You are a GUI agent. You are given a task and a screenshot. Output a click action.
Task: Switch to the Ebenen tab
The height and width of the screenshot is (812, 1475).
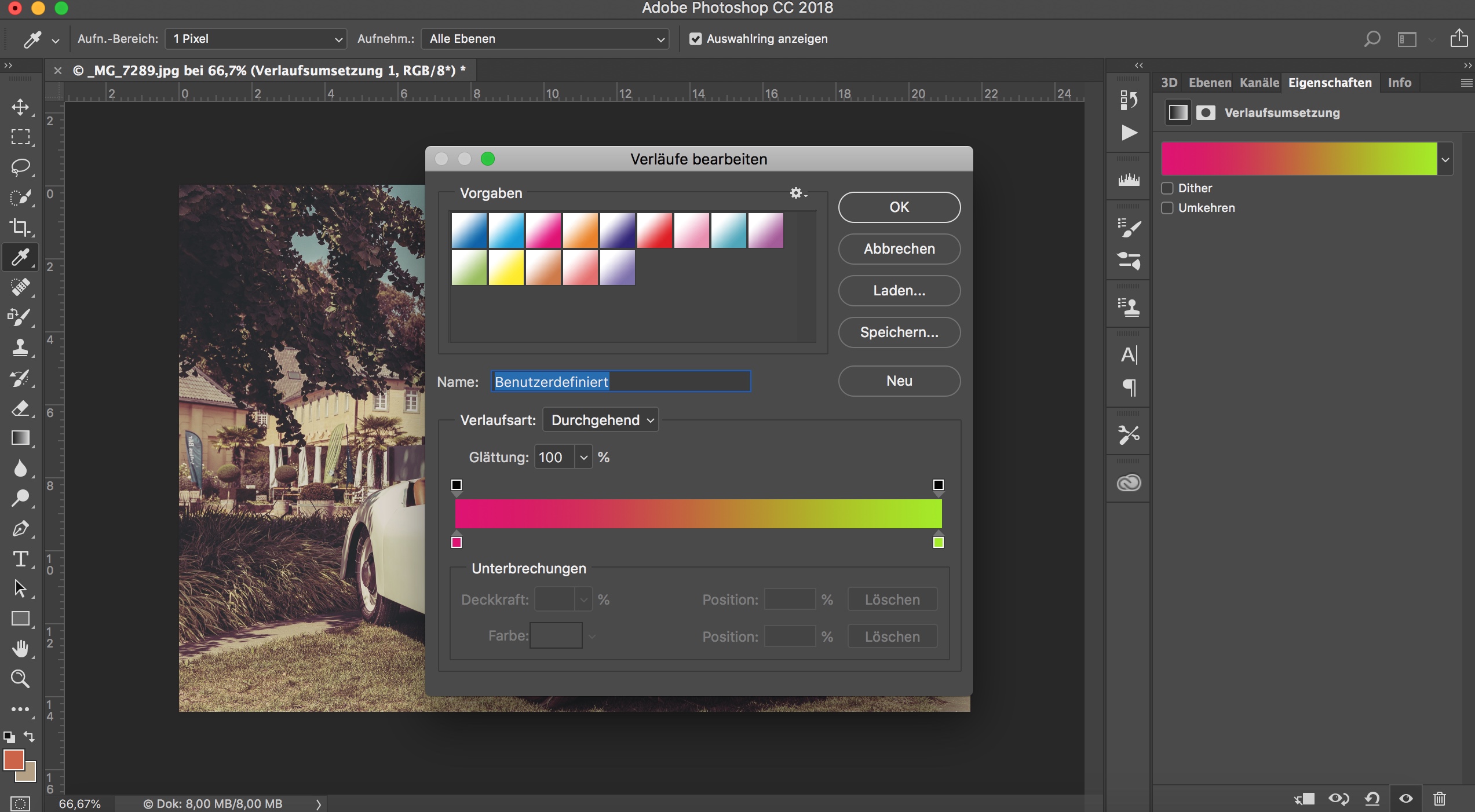pyautogui.click(x=1210, y=83)
